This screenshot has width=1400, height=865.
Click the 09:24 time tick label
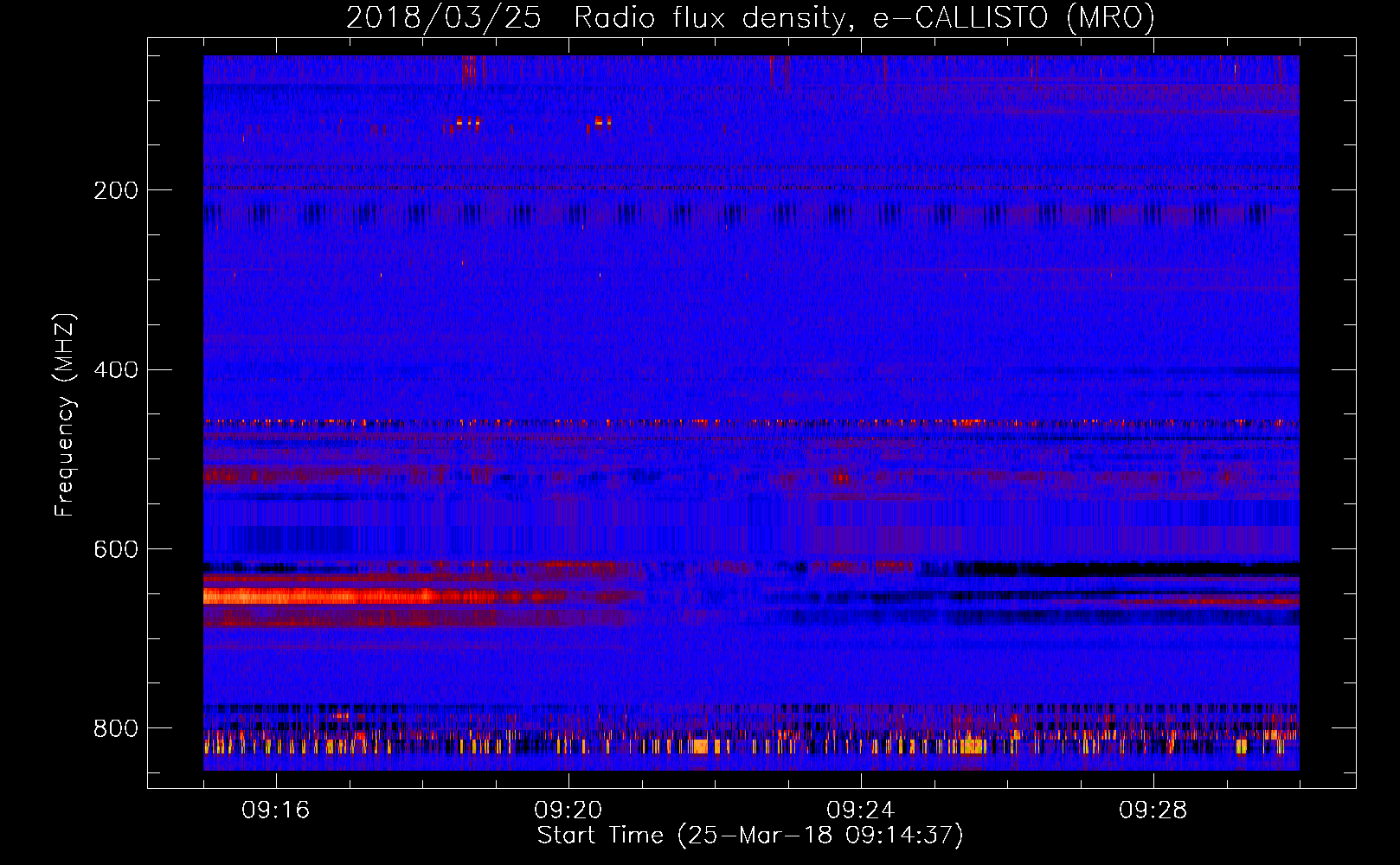[861, 811]
